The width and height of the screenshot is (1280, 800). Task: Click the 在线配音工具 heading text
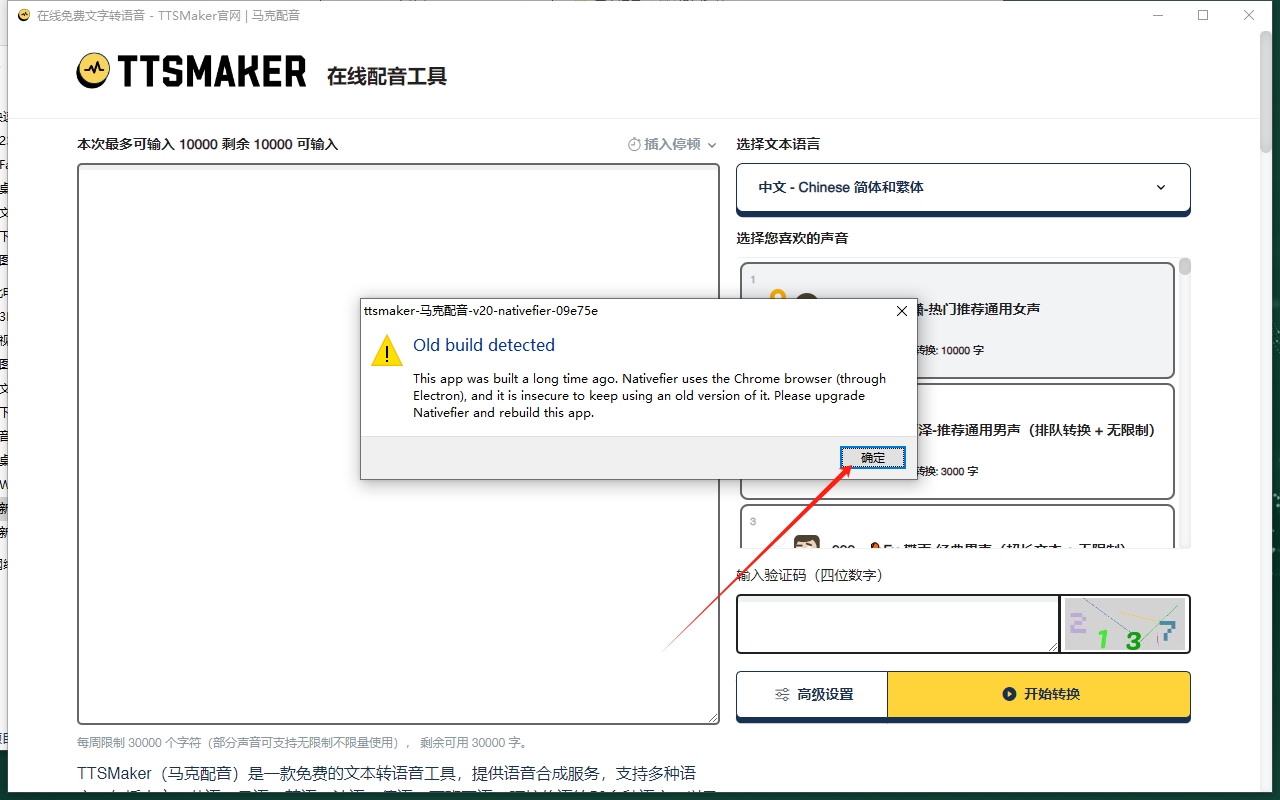387,76
